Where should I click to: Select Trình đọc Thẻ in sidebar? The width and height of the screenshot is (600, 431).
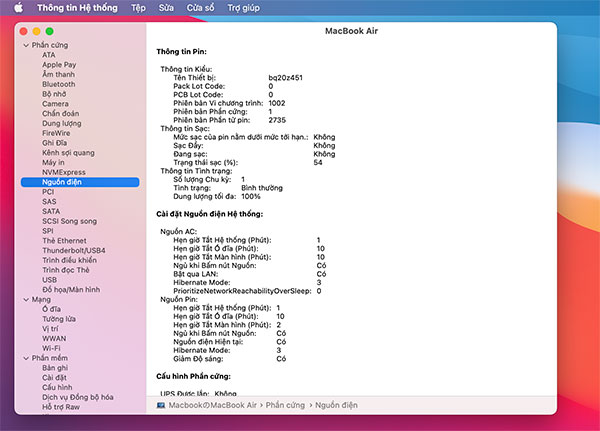(65, 270)
